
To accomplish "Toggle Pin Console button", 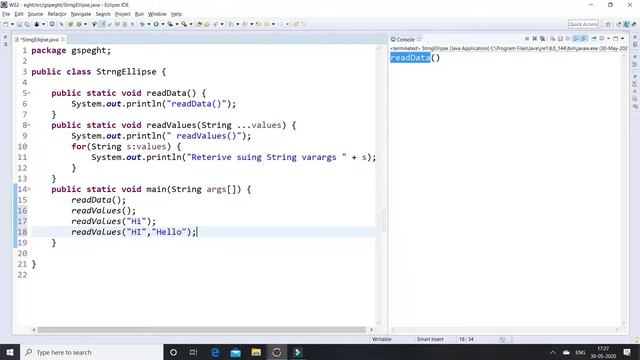I will 594,38.
